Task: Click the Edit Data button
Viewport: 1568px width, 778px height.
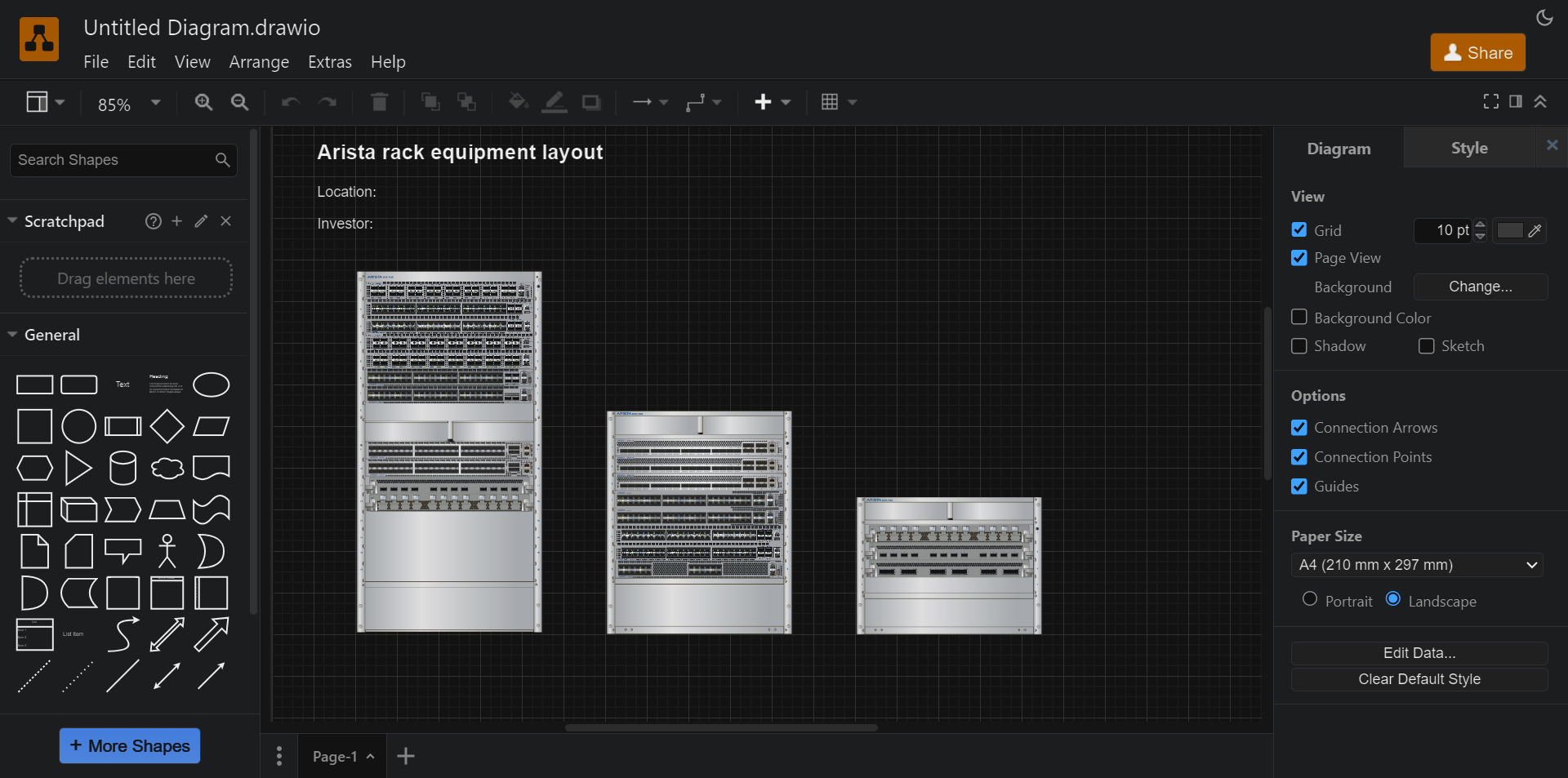Action: tap(1419, 653)
